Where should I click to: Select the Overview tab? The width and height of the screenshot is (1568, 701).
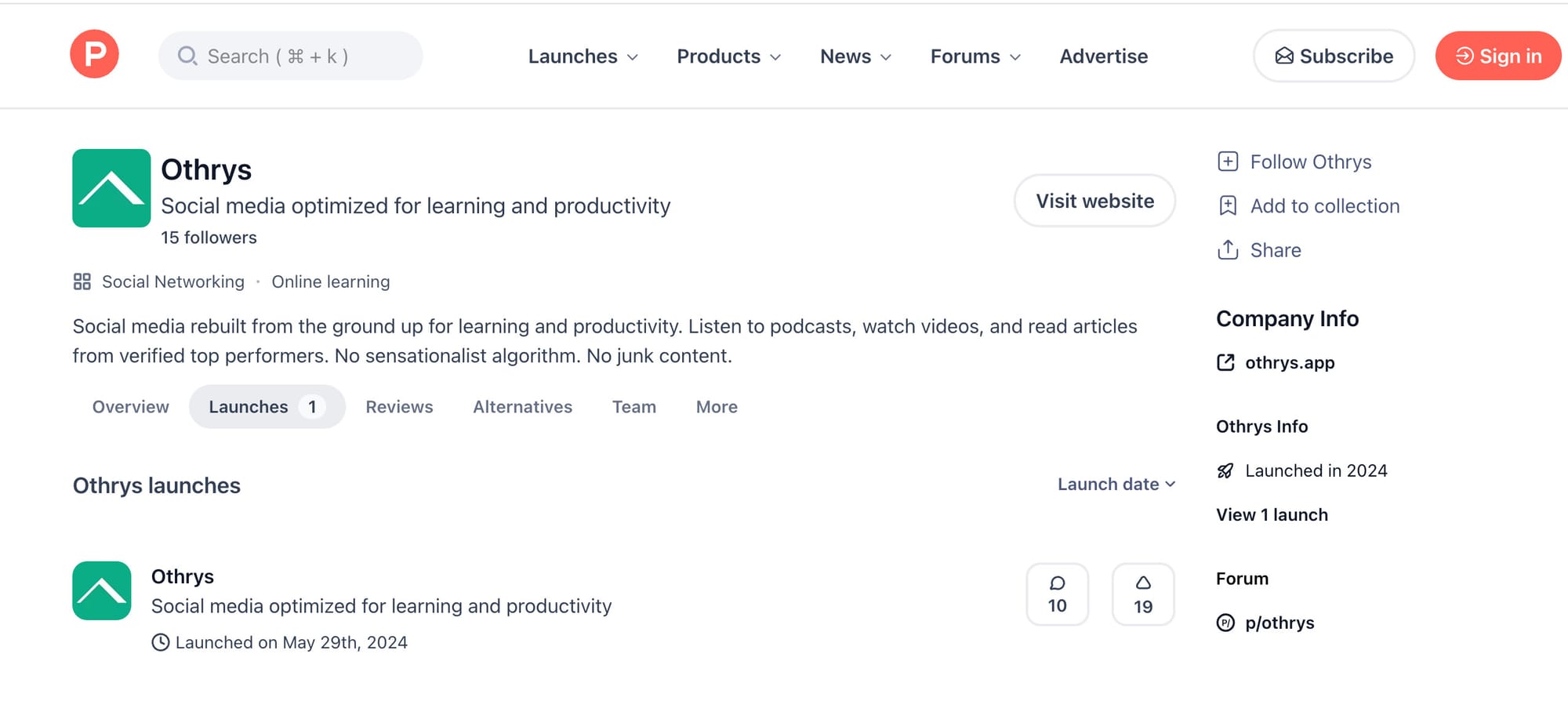pyautogui.click(x=130, y=406)
